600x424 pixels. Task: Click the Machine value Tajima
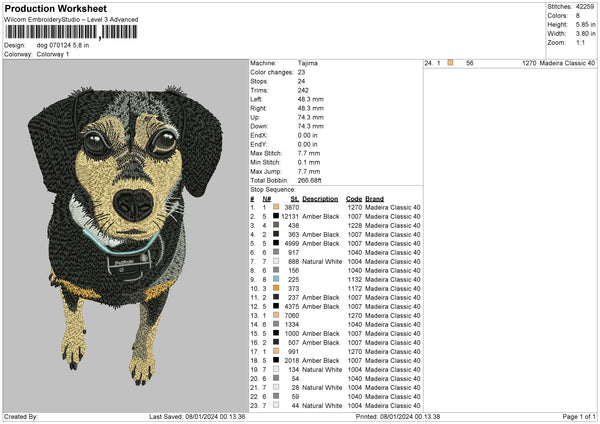[309, 63]
